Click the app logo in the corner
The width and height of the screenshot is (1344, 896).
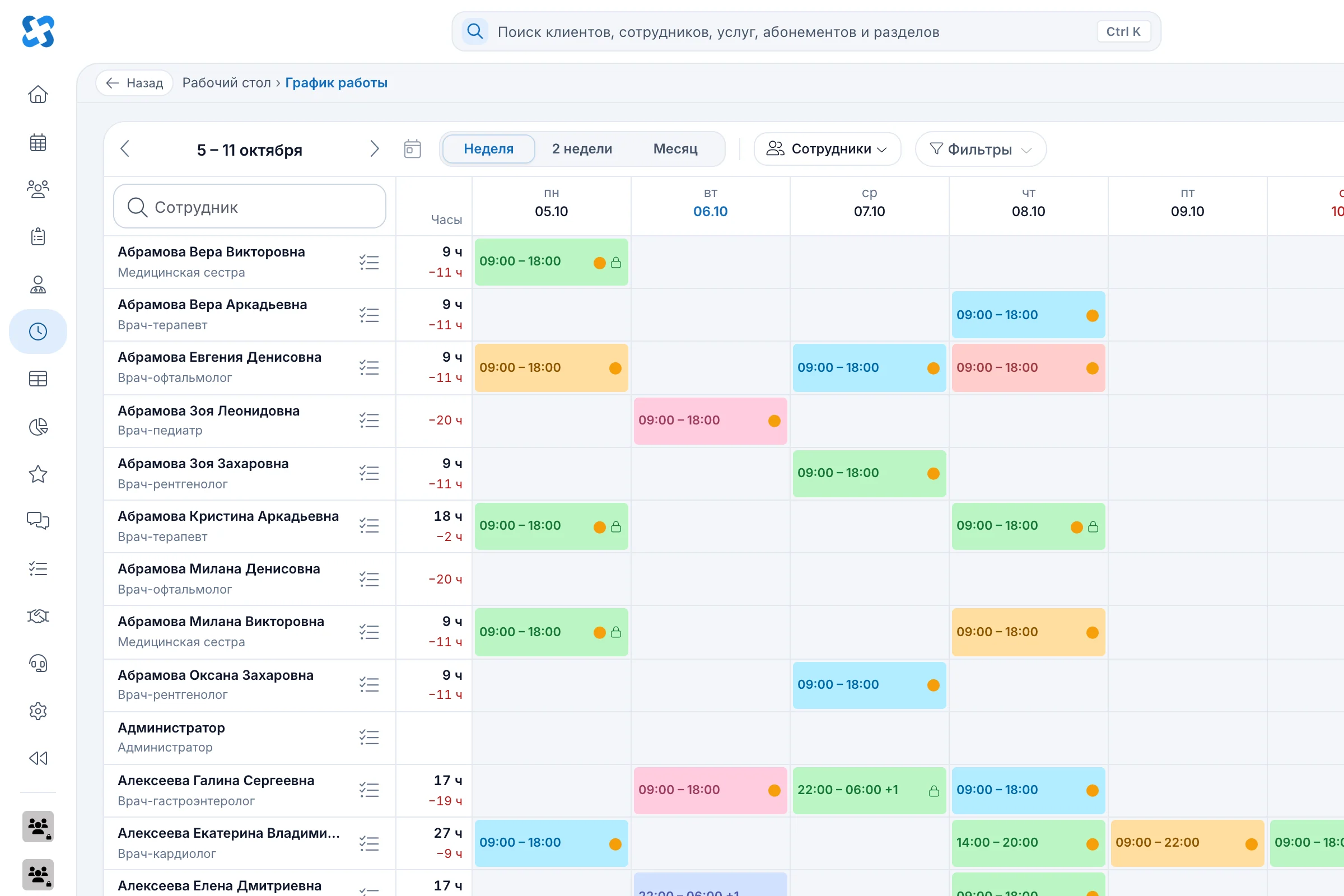38,31
